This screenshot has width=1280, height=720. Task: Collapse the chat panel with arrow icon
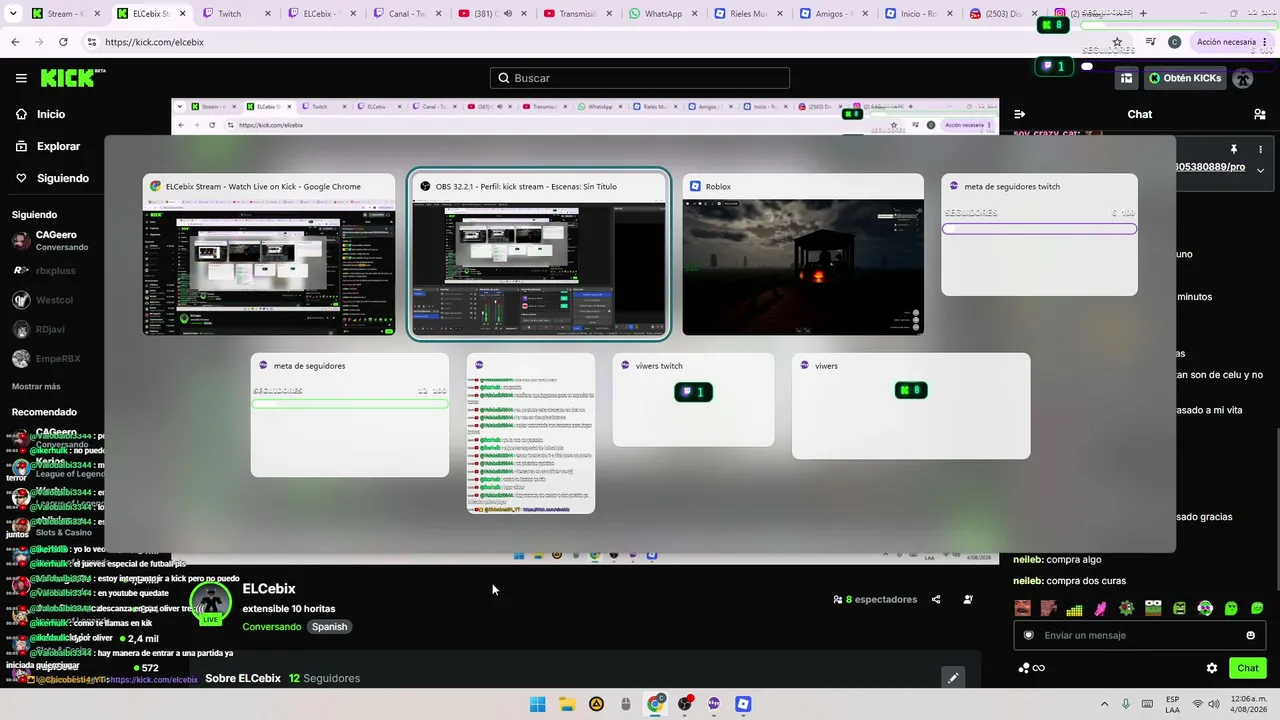[x=1019, y=114]
